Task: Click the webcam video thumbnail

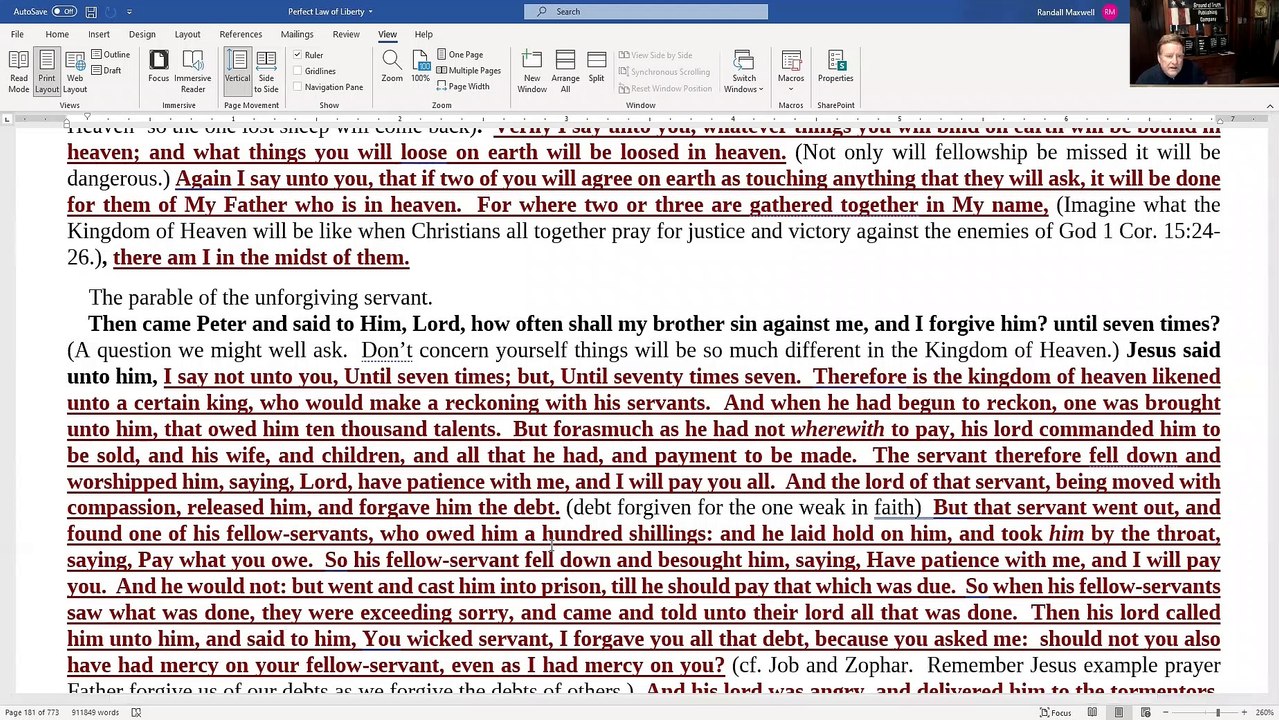Action: 1204,44
